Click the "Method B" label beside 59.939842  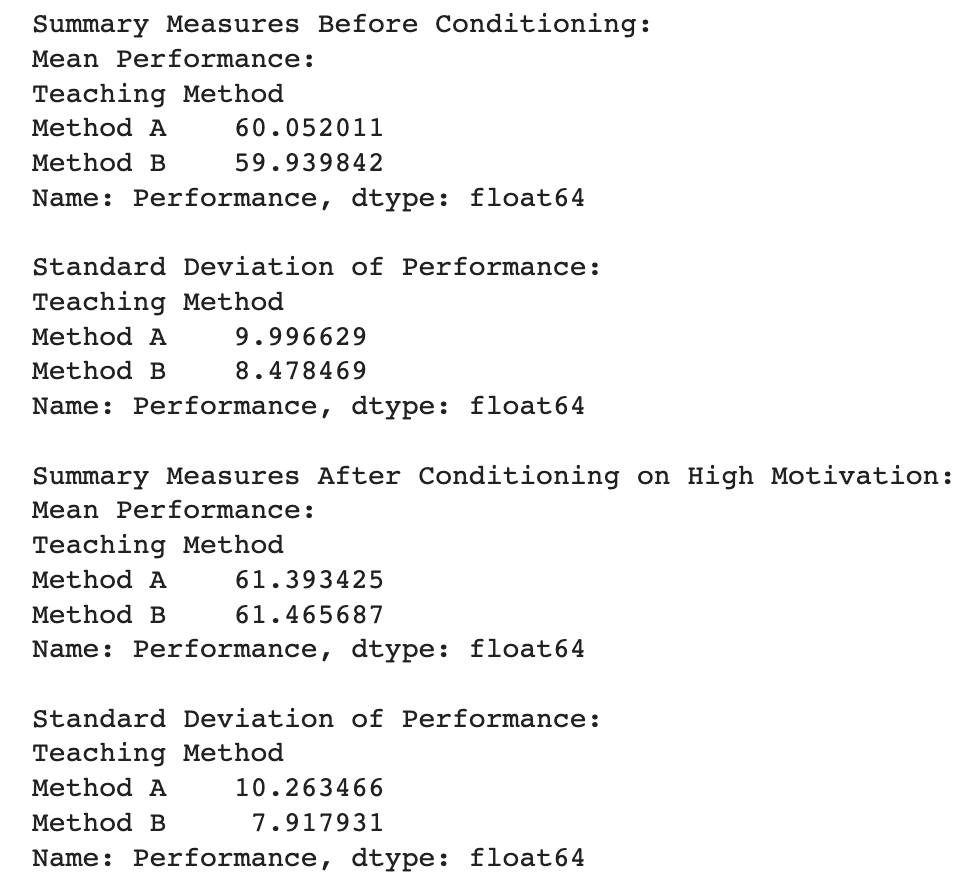coord(99,163)
